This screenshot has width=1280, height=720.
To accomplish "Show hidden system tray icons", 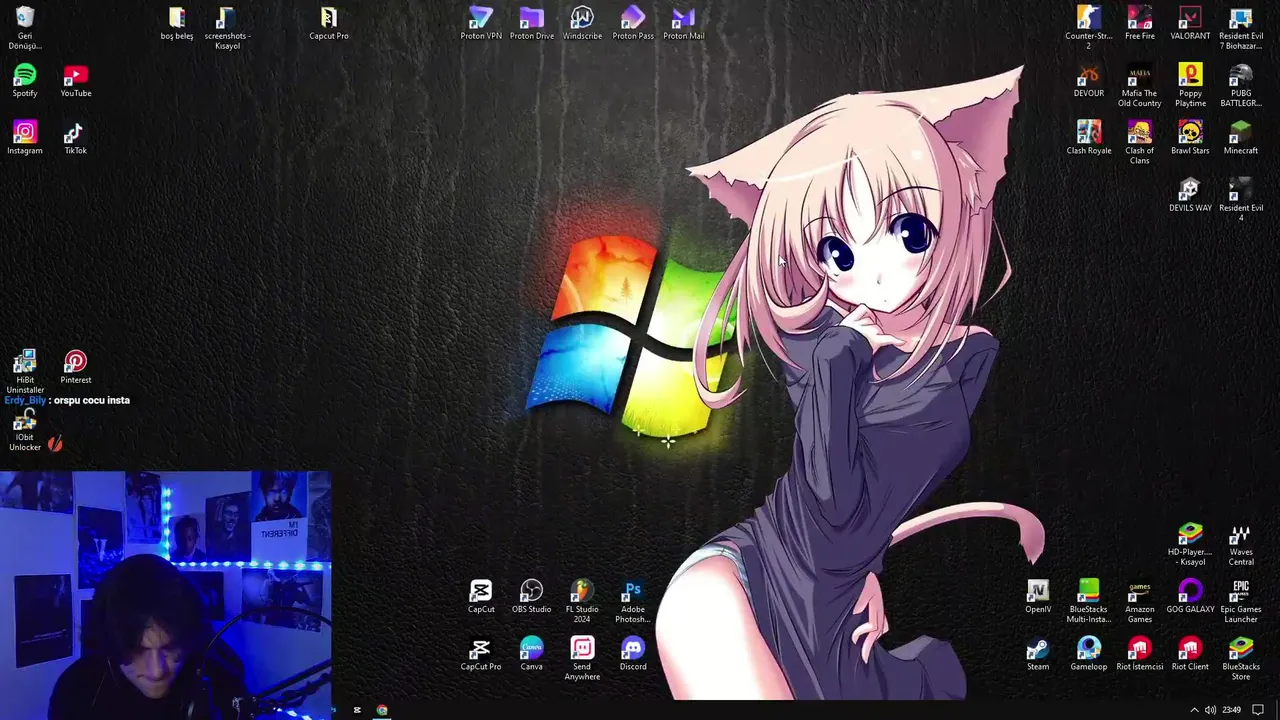I will (1194, 710).
